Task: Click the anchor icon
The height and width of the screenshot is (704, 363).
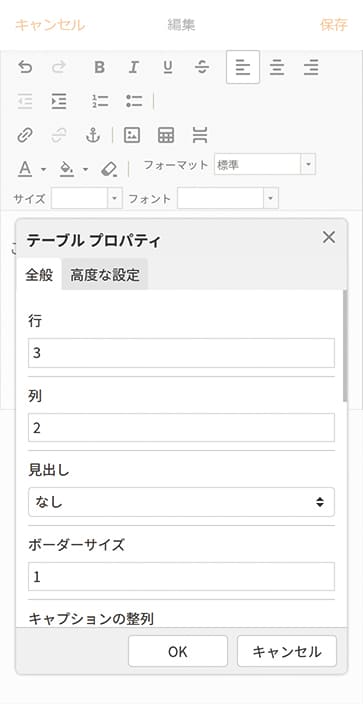Action: (93, 135)
